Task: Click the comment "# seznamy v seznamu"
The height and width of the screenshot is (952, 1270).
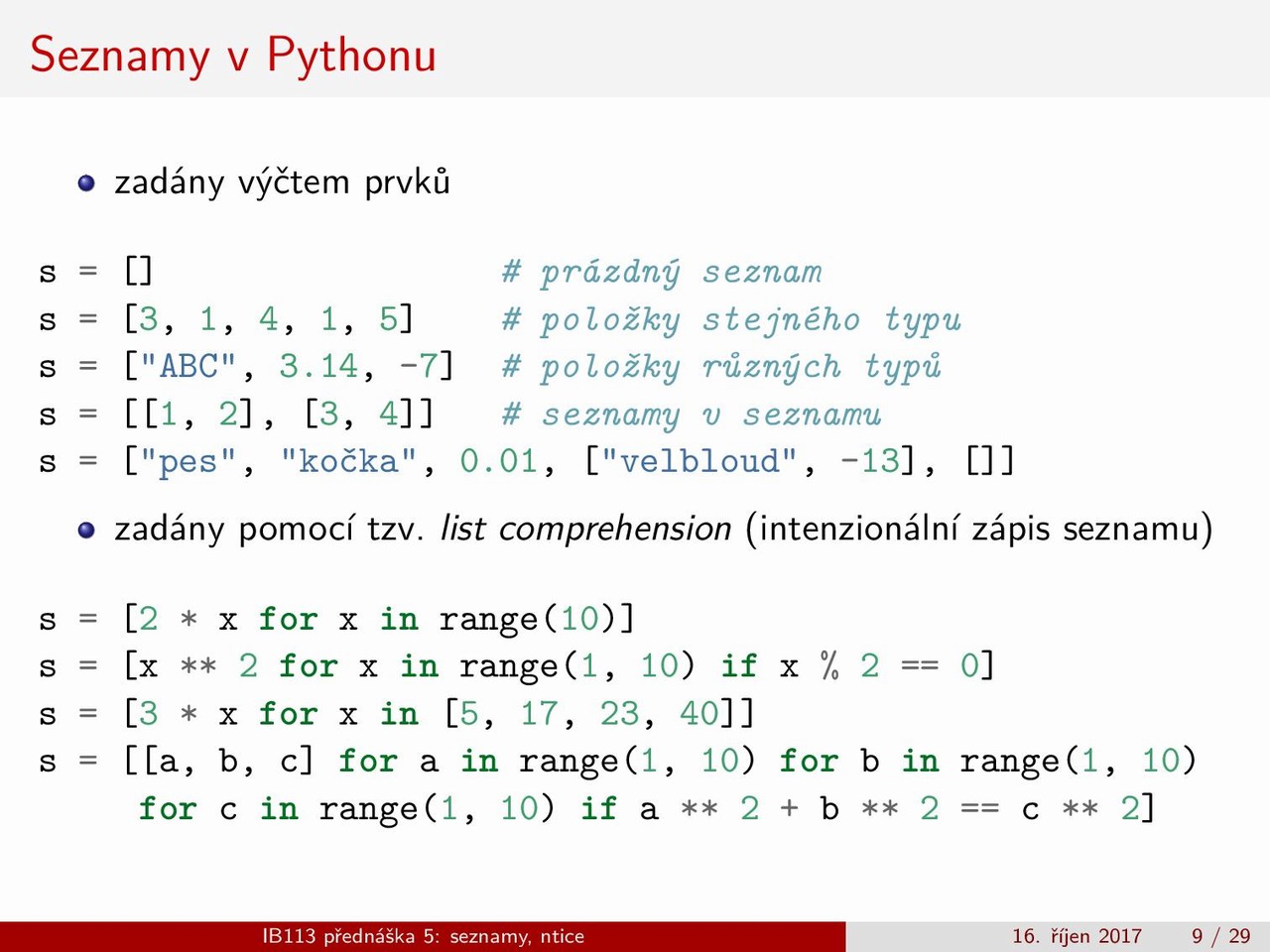Action: pyautogui.click(x=692, y=415)
